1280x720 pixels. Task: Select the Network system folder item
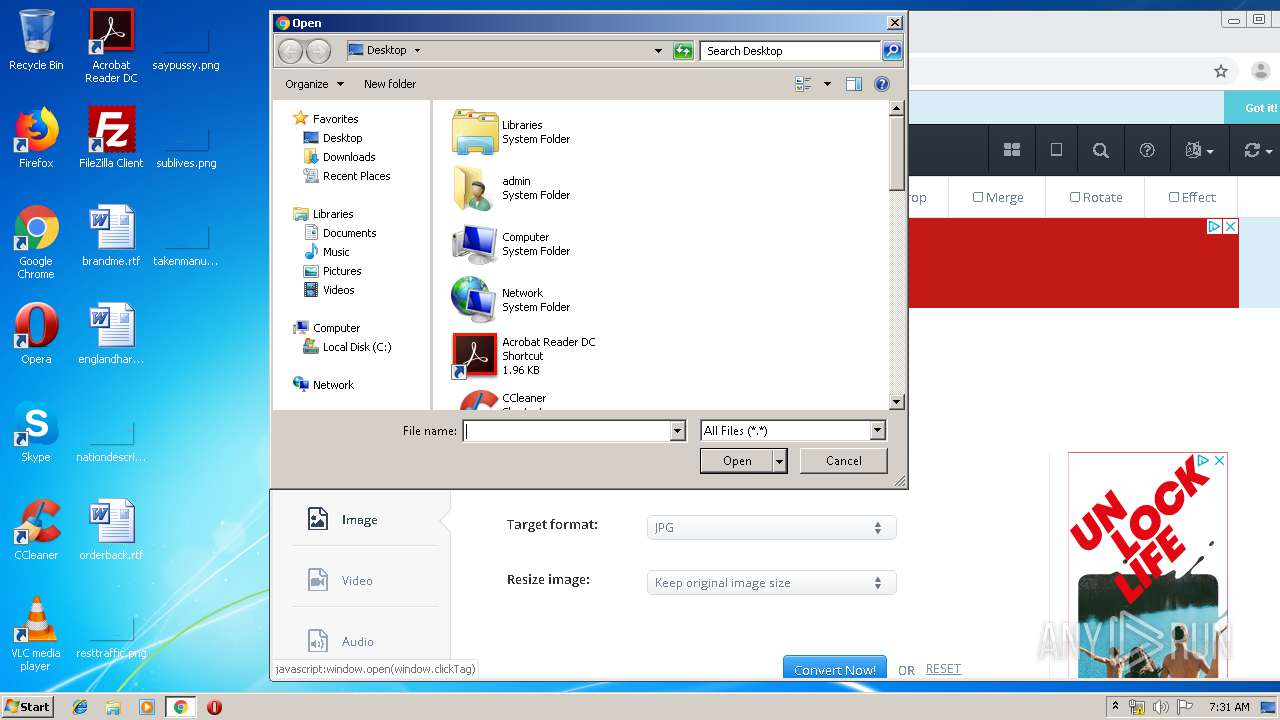[512, 300]
